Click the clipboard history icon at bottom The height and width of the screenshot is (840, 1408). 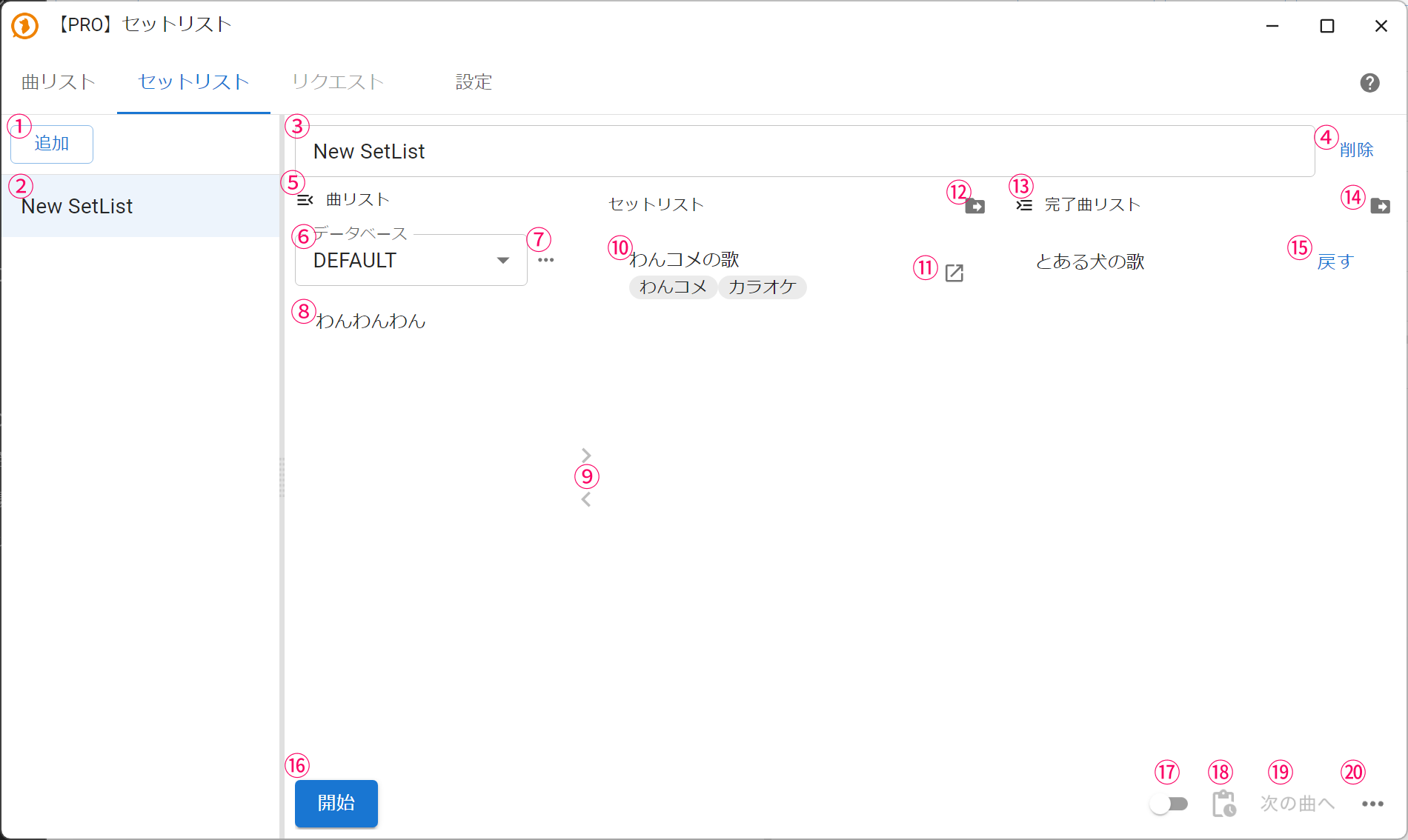tap(1223, 804)
